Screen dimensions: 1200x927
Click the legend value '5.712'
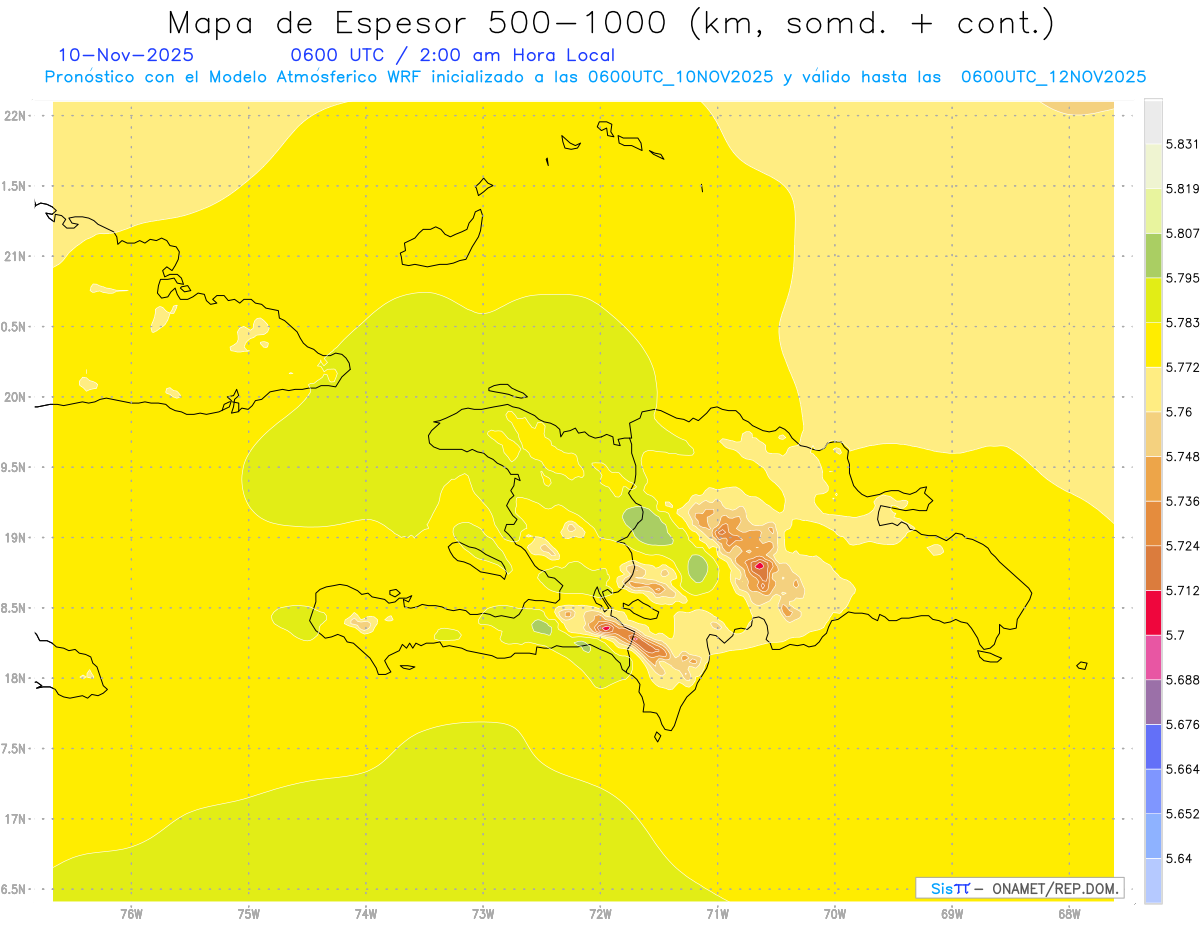click(x=1181, y=590)
